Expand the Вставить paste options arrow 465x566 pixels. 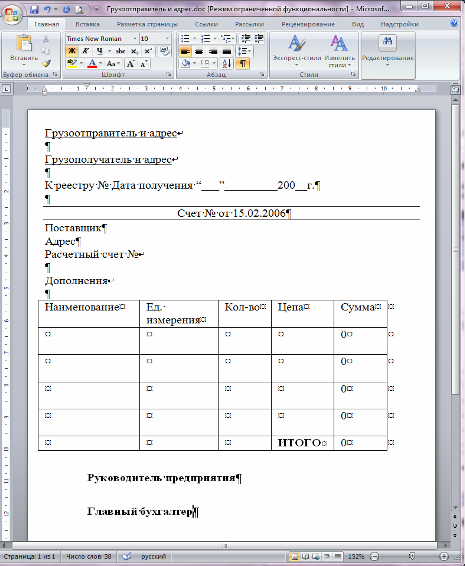tap(24, 65)
